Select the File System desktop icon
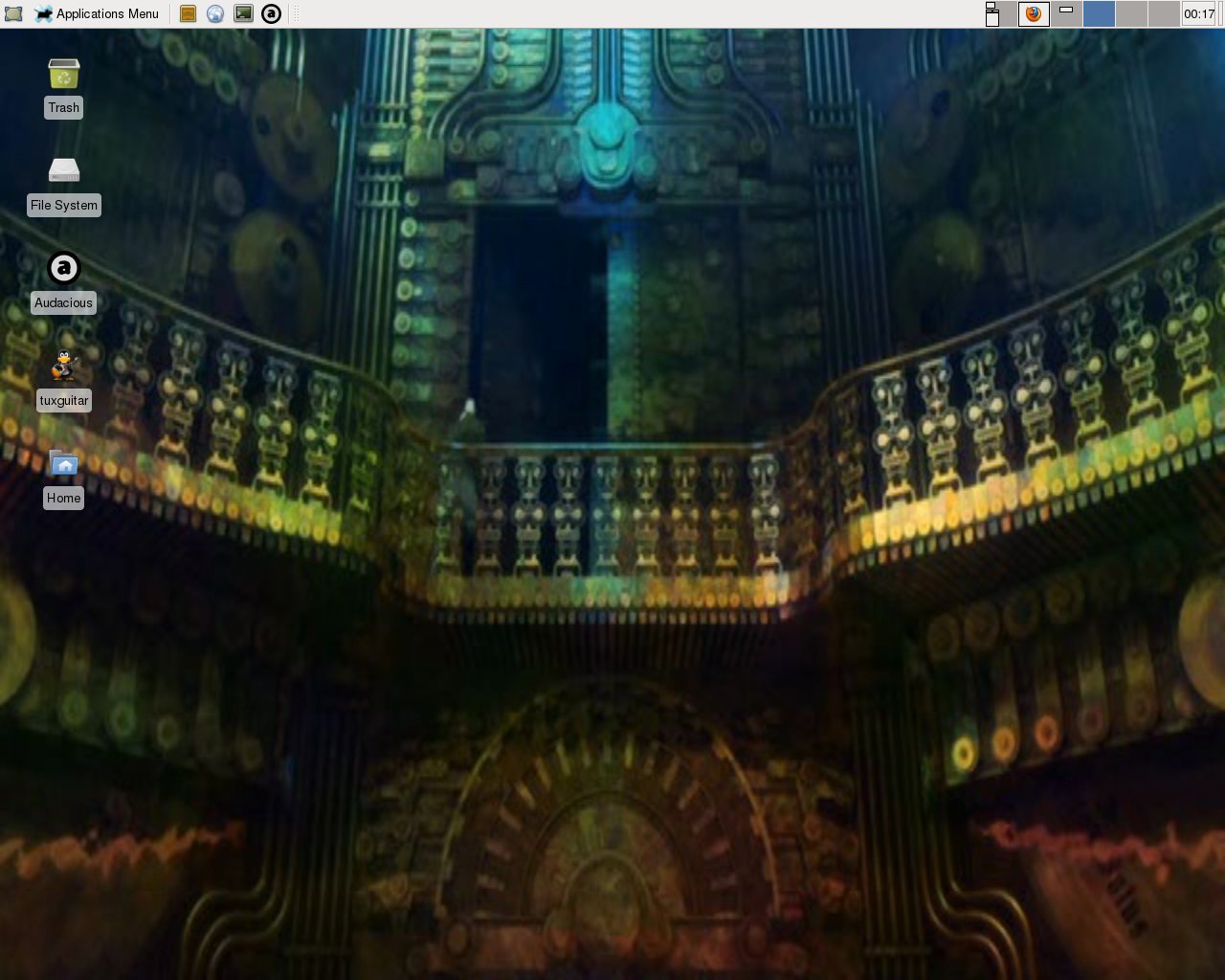Image resolution: width=1225 pixels, height=980 pixels. click(64, 186)
